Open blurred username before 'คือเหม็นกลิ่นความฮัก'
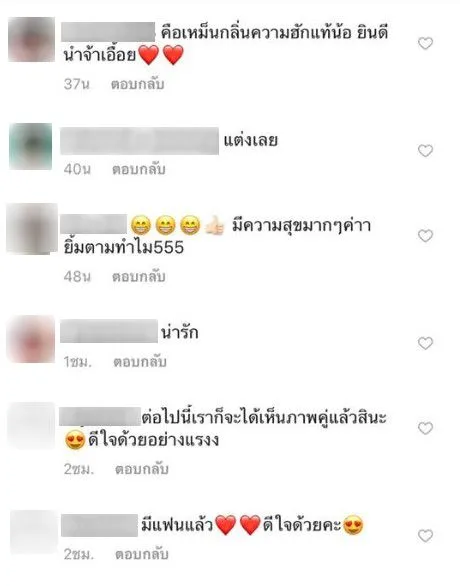Screen dimensions: 460x586 click(x=108, y=32)
